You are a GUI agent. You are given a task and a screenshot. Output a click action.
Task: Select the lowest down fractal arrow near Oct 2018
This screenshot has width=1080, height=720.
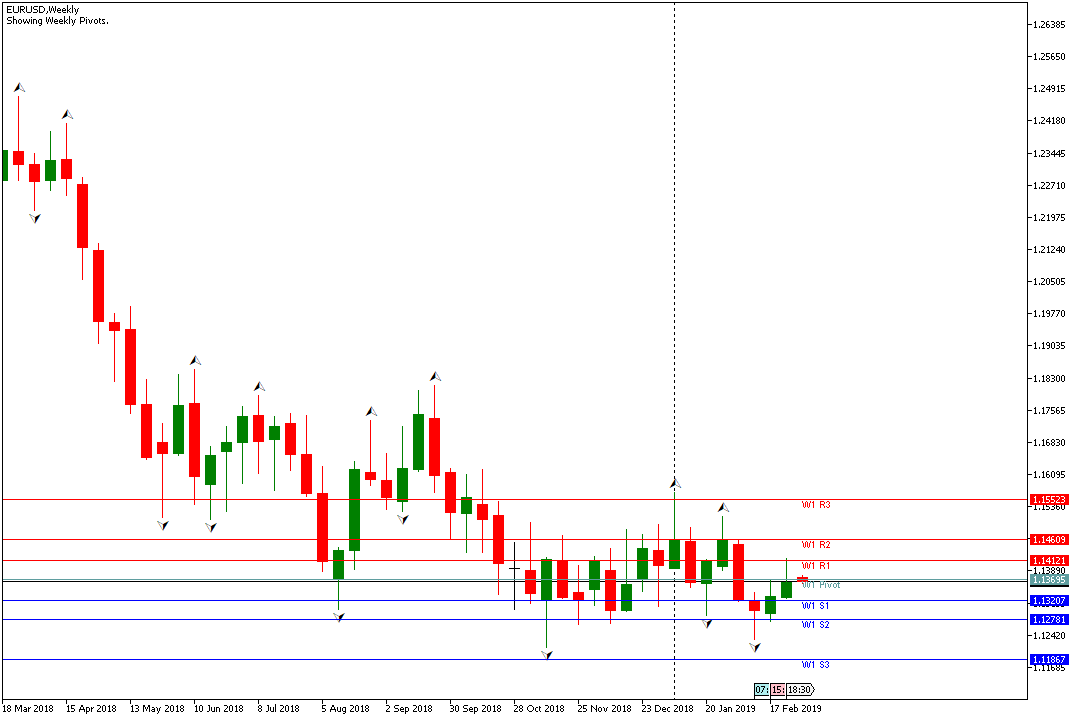[547, 655]
